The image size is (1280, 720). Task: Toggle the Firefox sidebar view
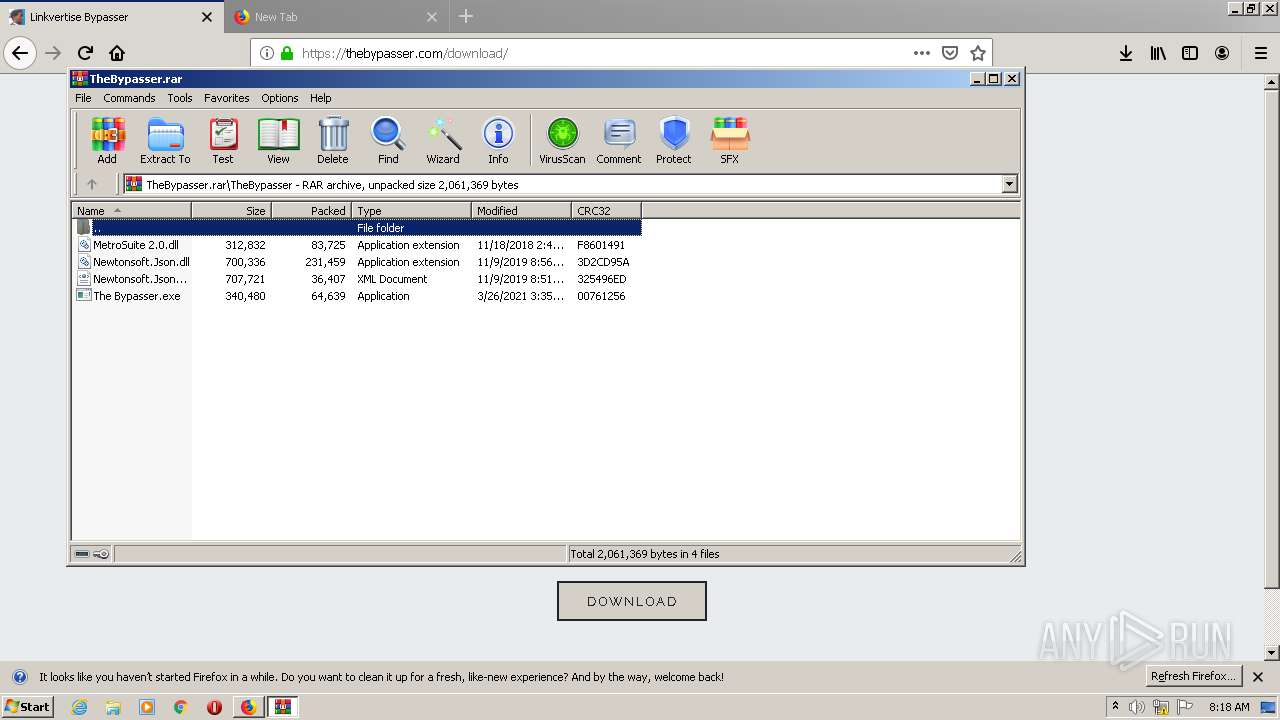click(x=1190, y=53)
